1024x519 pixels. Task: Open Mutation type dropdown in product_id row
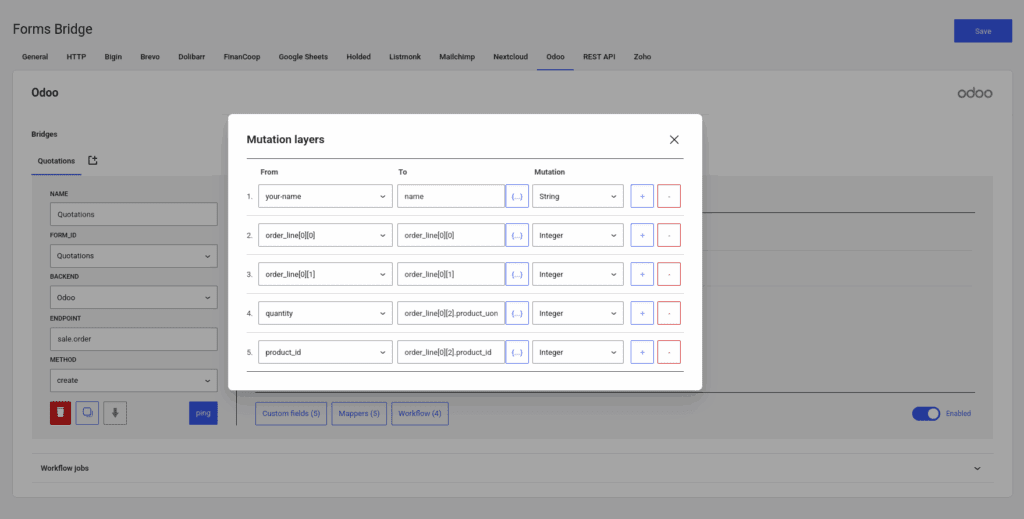pyautogui.click(x=578, y=352)
